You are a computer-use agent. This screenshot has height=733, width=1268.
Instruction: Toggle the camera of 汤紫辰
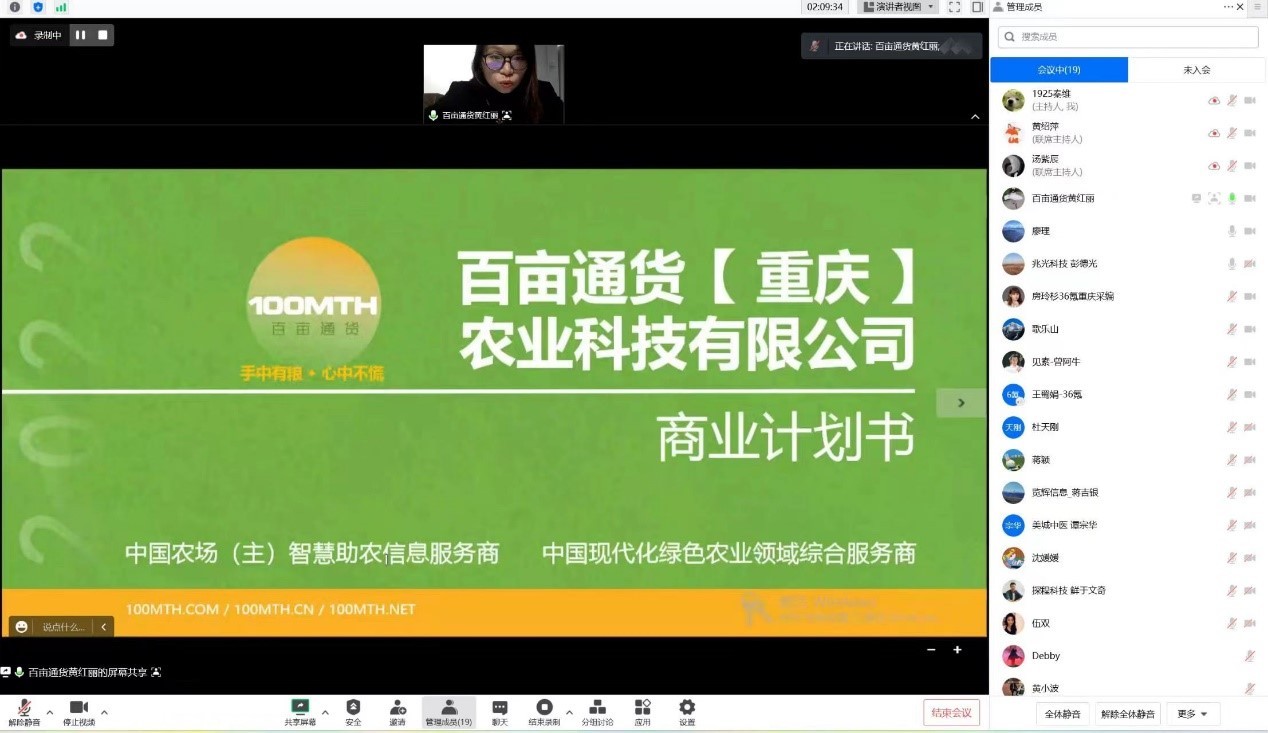(x=1250, y=166)
